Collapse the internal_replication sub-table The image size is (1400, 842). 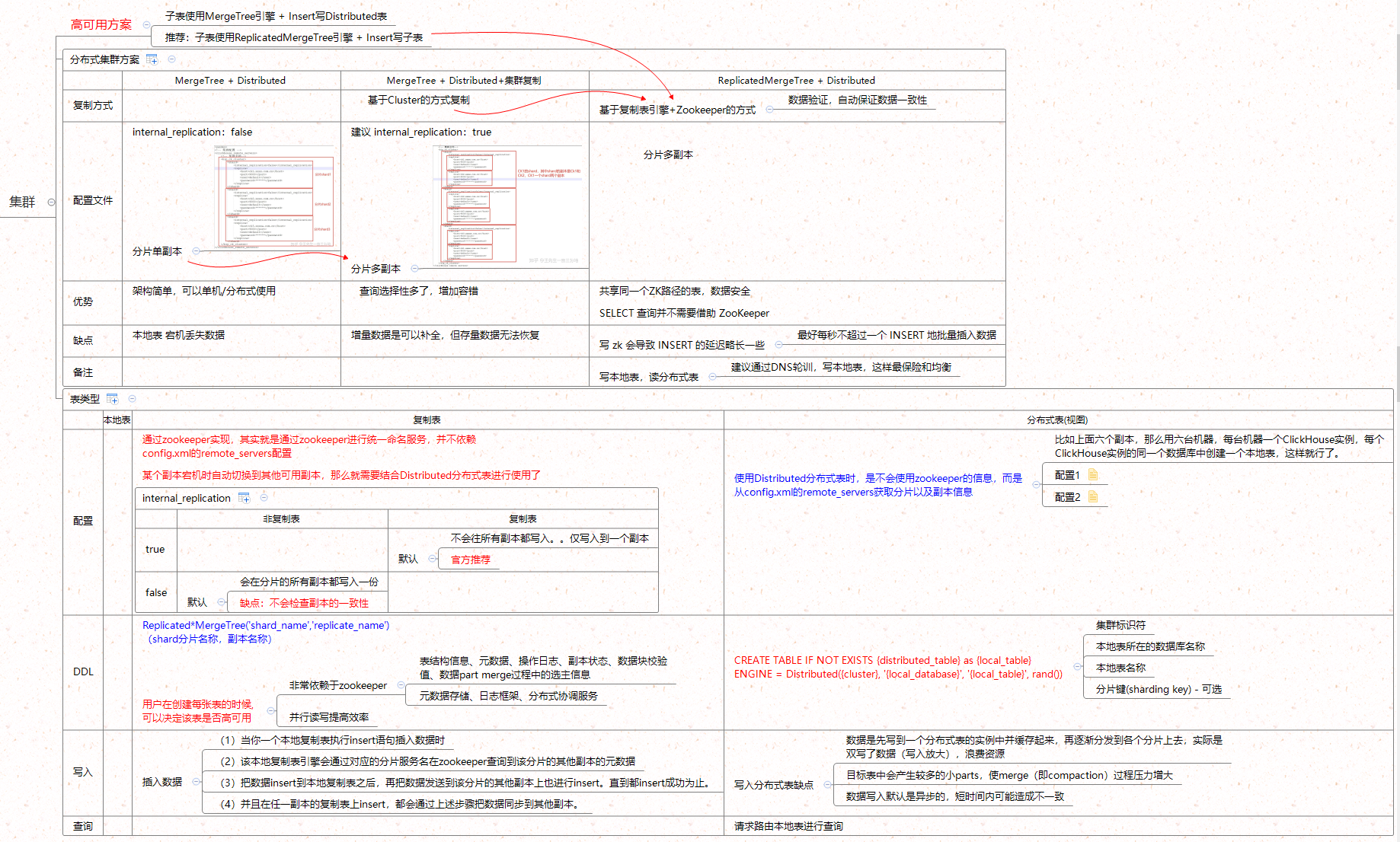(x=264, y=498)
